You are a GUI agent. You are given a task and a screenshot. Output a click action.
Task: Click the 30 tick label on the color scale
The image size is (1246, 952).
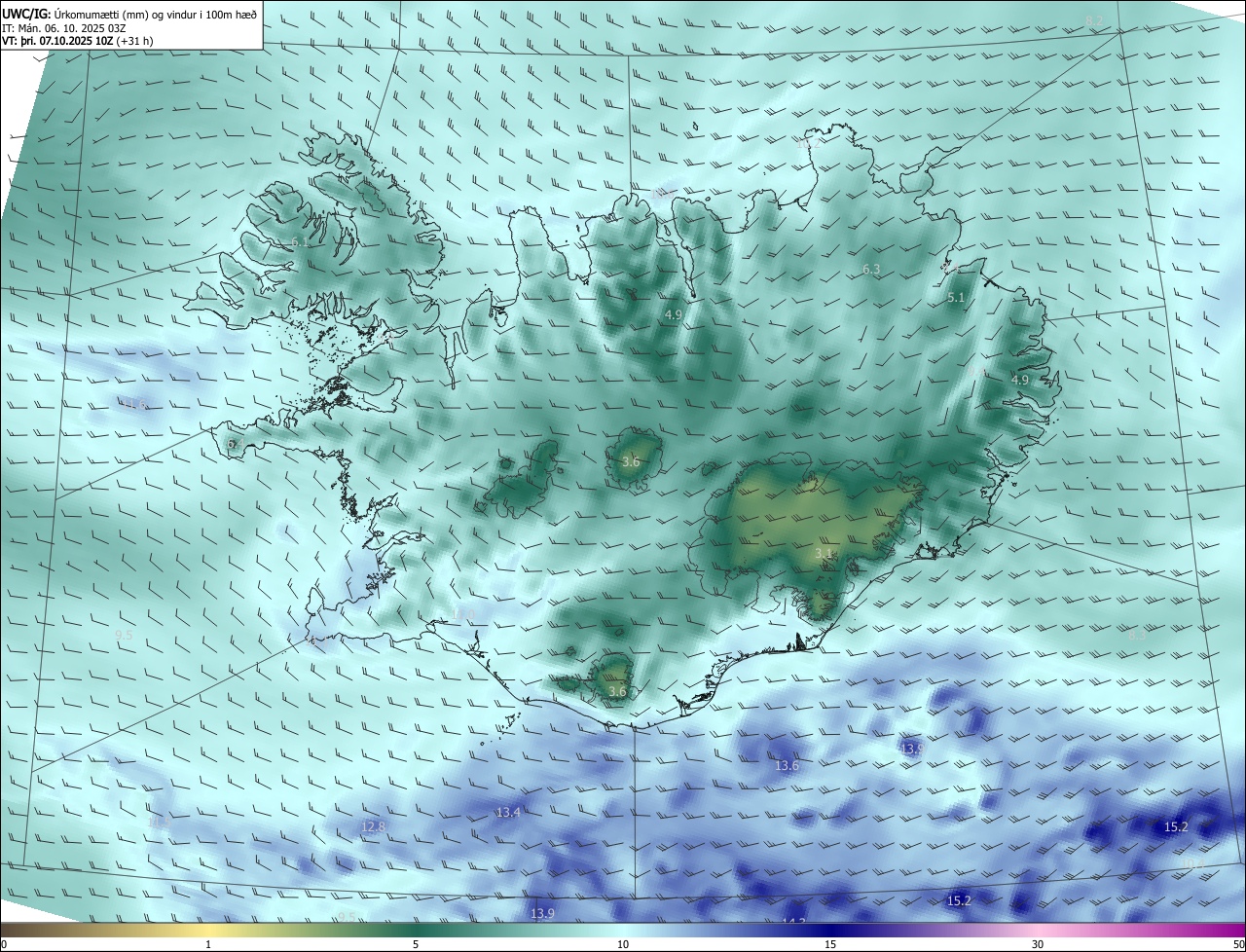pos(1038,944)
